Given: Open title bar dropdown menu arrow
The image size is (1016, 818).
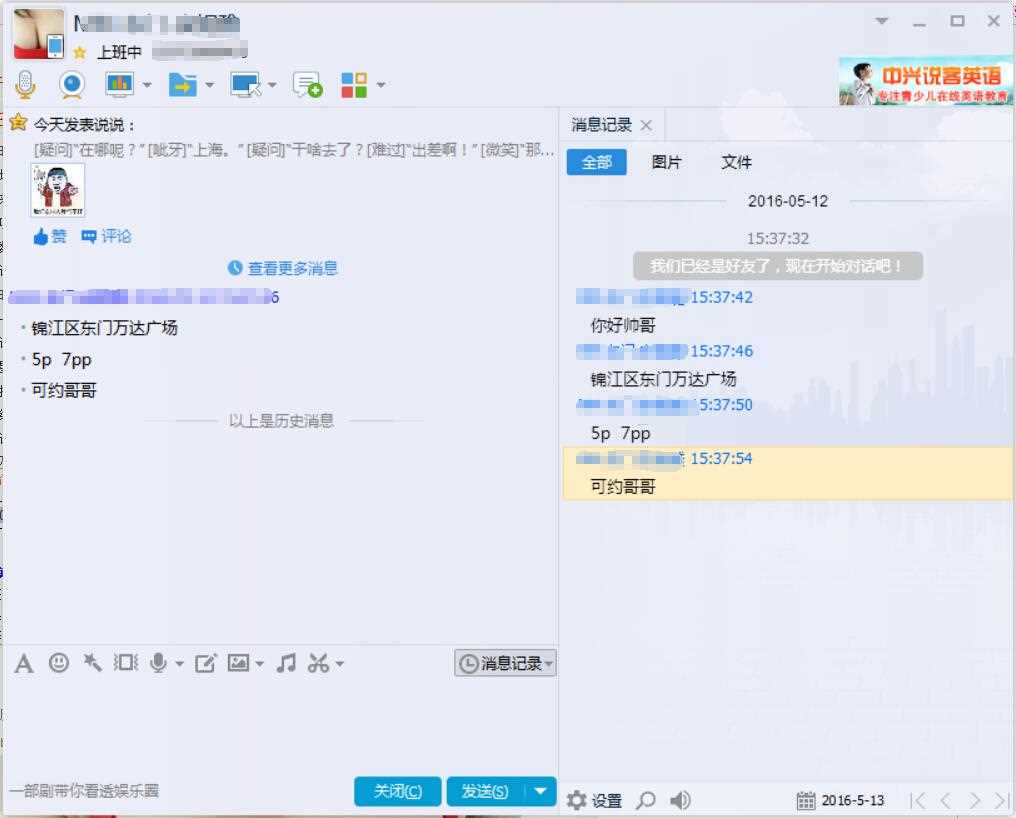Looking at the screenshot, I should (x=882, y=21).
